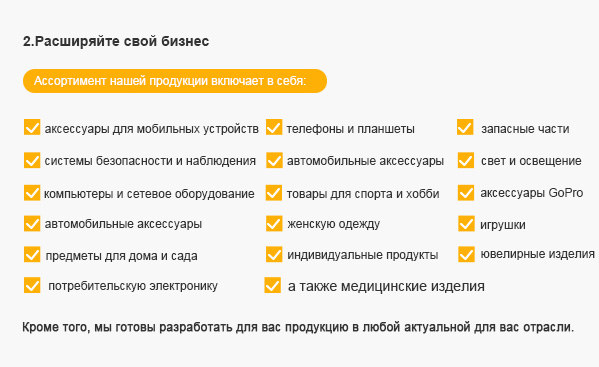Click the аксессуары GoPro checkmark icon
The width and height of the screenshot is (599, 367).
pyautogui.click(x=466, y=193)
